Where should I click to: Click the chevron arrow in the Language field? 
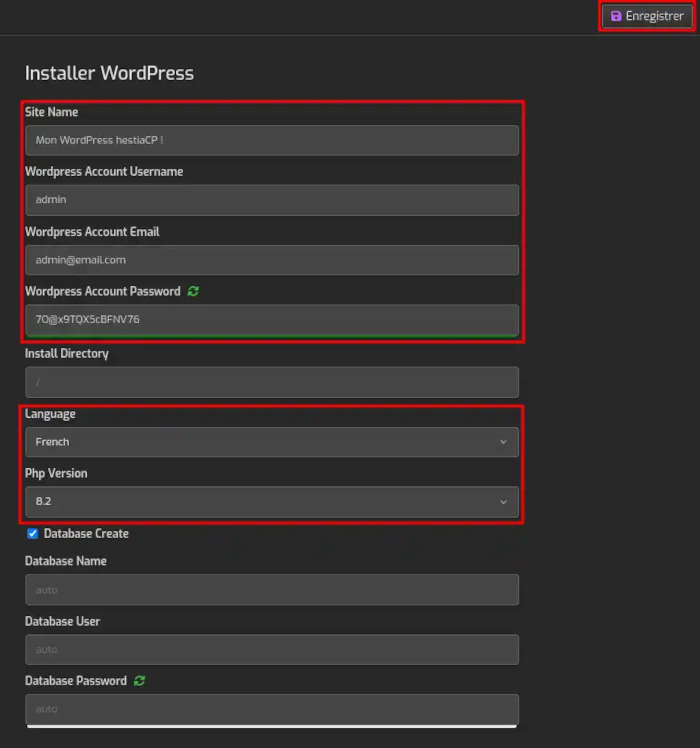point(503,442)
